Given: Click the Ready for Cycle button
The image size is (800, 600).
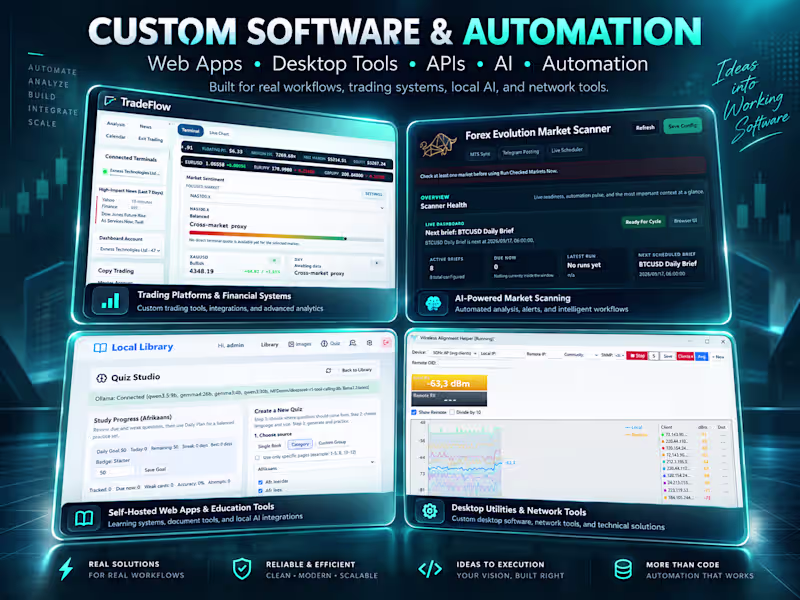Looking at the screenshot, I should coord(643,221).
